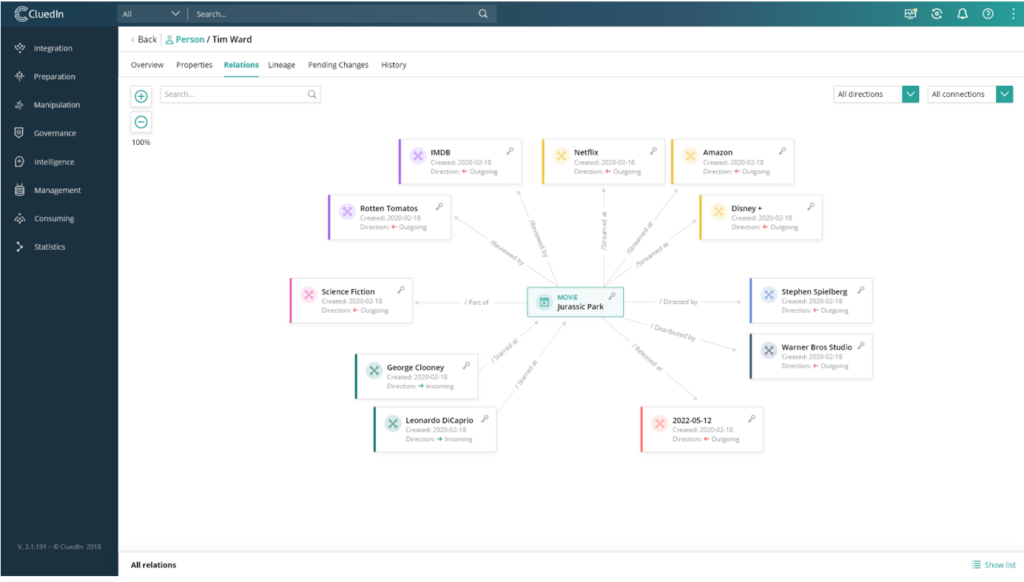Select the Warner Bros Studio entity card
The height and width of the screenshot is (582, 1024).
[811, 356]
